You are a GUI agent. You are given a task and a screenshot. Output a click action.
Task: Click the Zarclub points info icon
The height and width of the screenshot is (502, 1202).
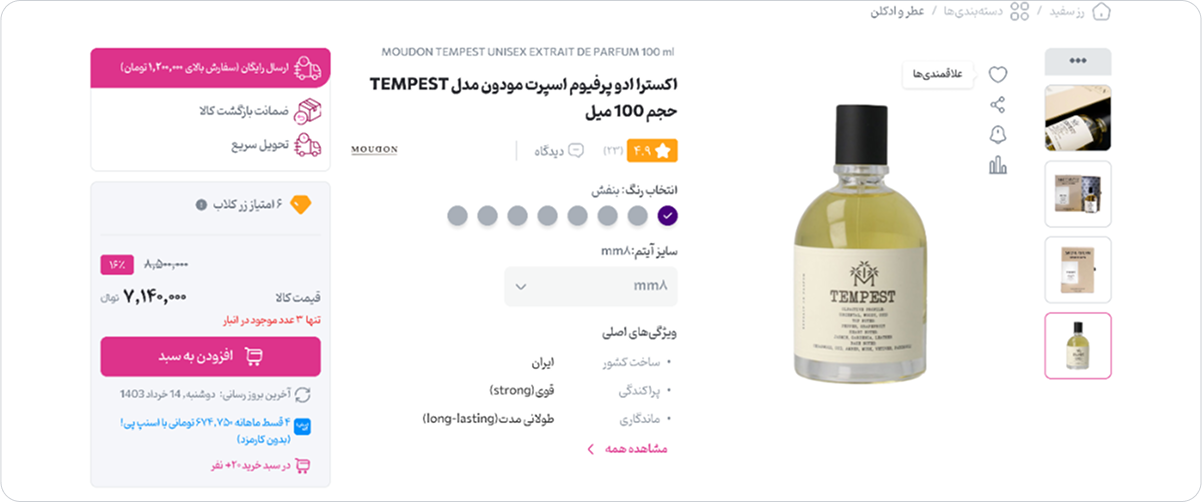201,204
